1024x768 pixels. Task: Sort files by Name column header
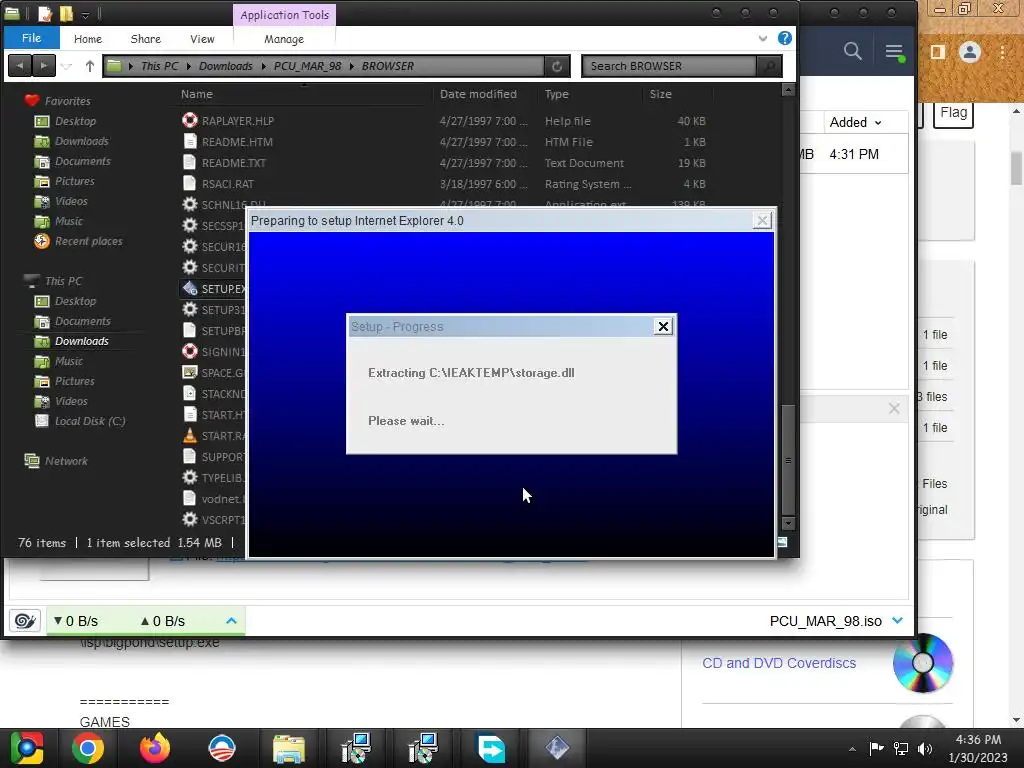(197, 94)
